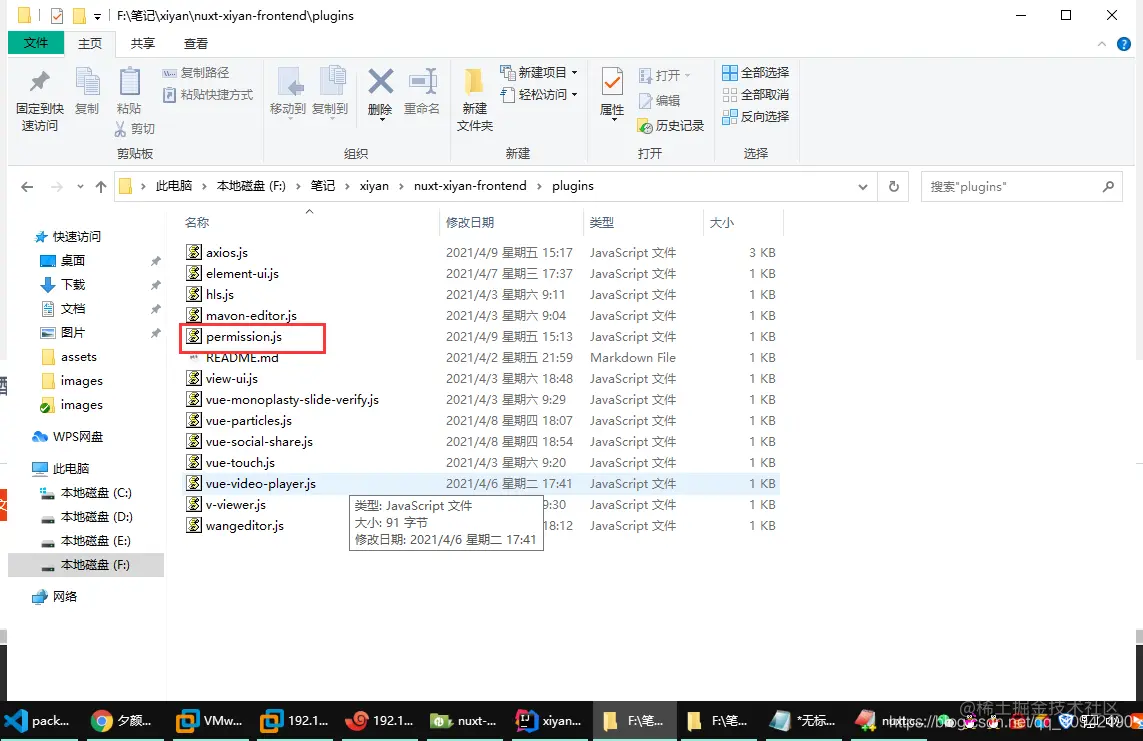Viewport: 1143px width, 741px height.
Task: Click Select all in ribbon
Action: pos(756,73)
